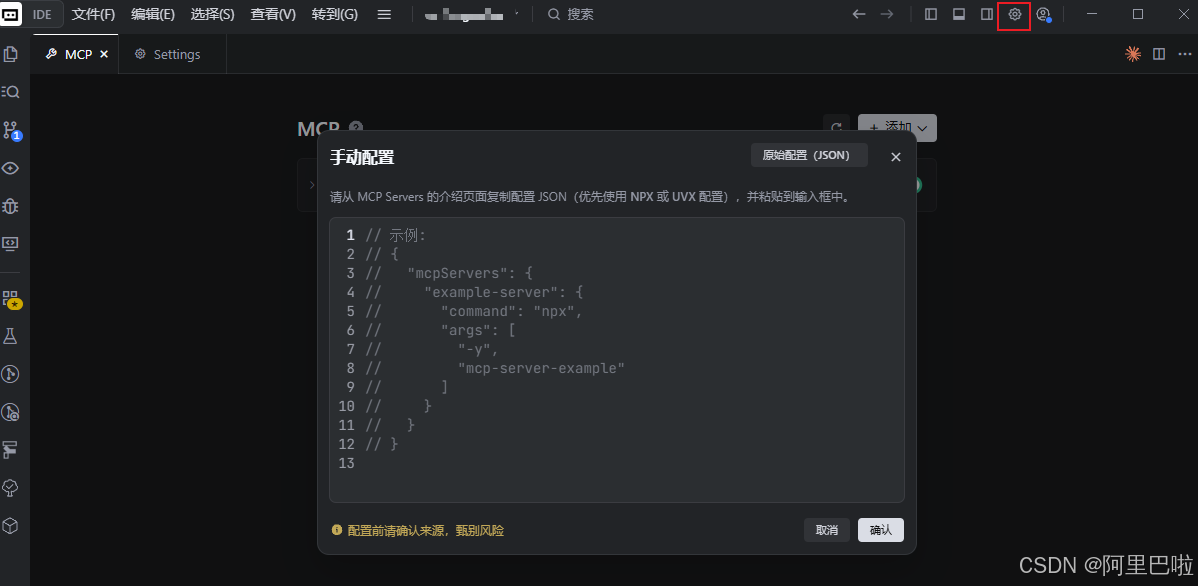1198x586 pixels.
Task: Open the 编辑(E) menu
Action: (x=153, y=15)
